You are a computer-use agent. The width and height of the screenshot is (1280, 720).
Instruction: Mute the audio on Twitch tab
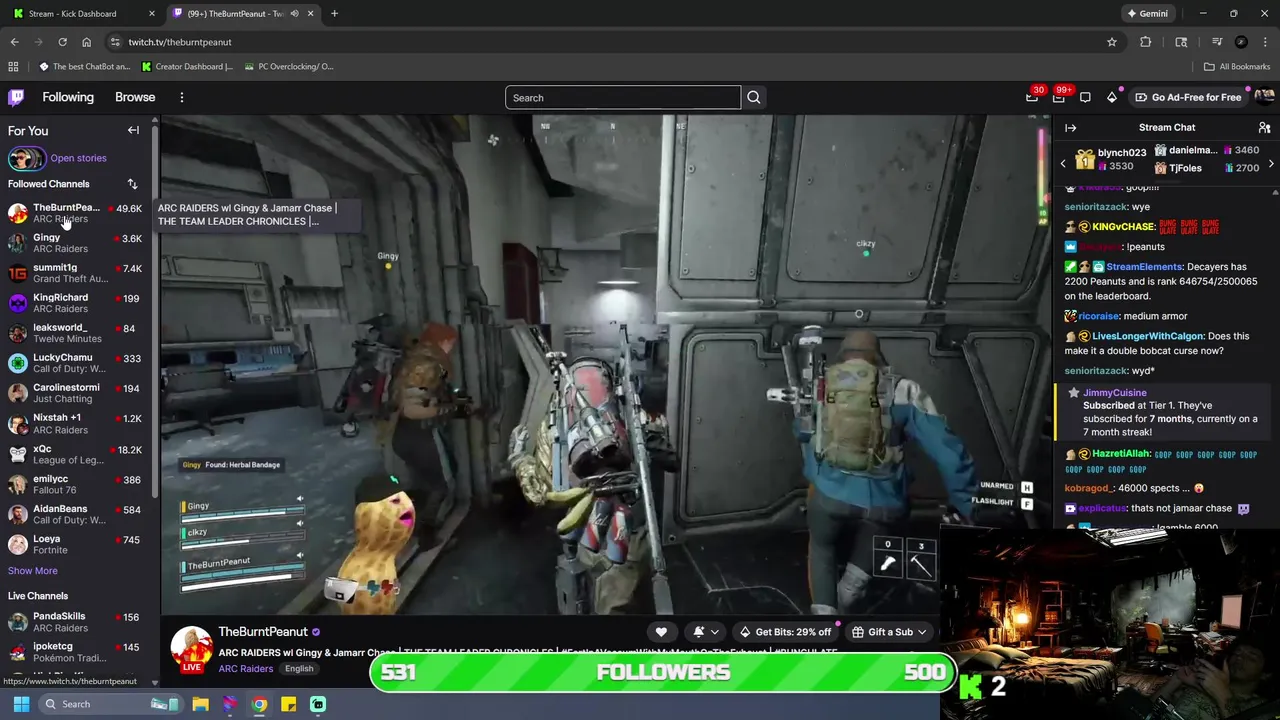pyautogui.click(x=294, y=13)
